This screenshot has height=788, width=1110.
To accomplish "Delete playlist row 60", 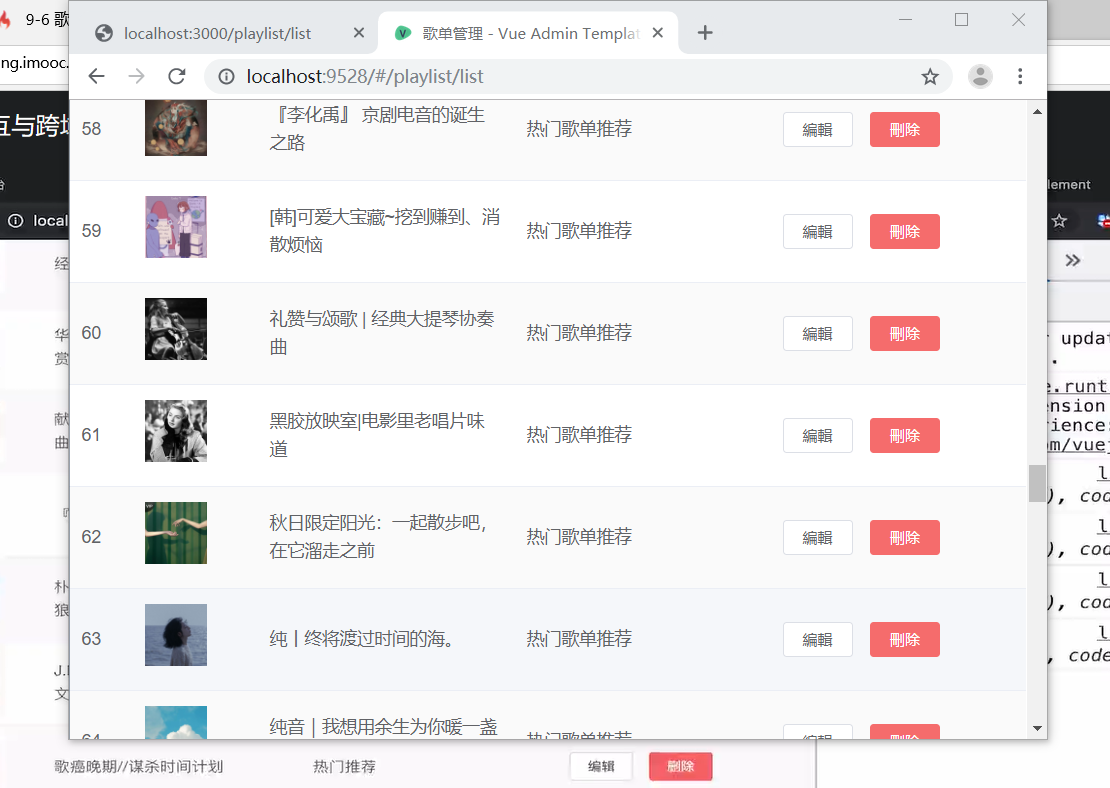I will 905,333.
